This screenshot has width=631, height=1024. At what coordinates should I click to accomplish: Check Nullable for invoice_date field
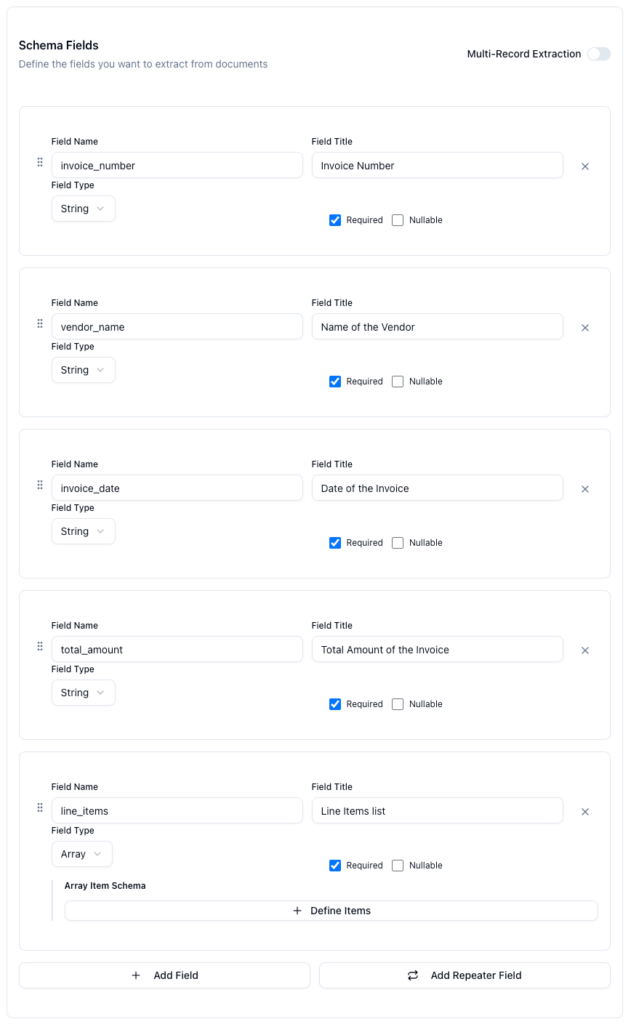pos(398,543)
